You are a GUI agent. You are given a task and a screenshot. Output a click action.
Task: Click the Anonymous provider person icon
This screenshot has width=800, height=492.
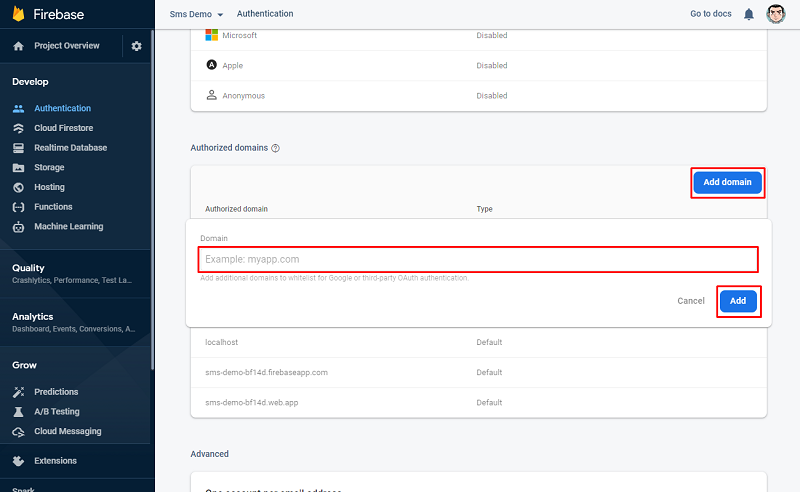(x=211, y=95)
